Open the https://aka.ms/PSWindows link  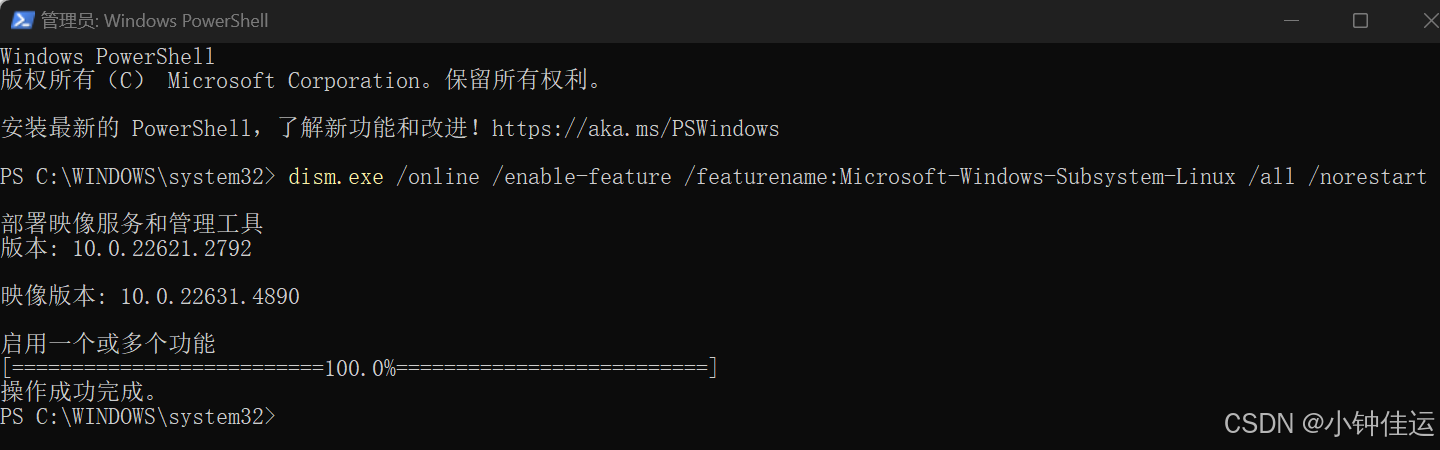point(635,128)
